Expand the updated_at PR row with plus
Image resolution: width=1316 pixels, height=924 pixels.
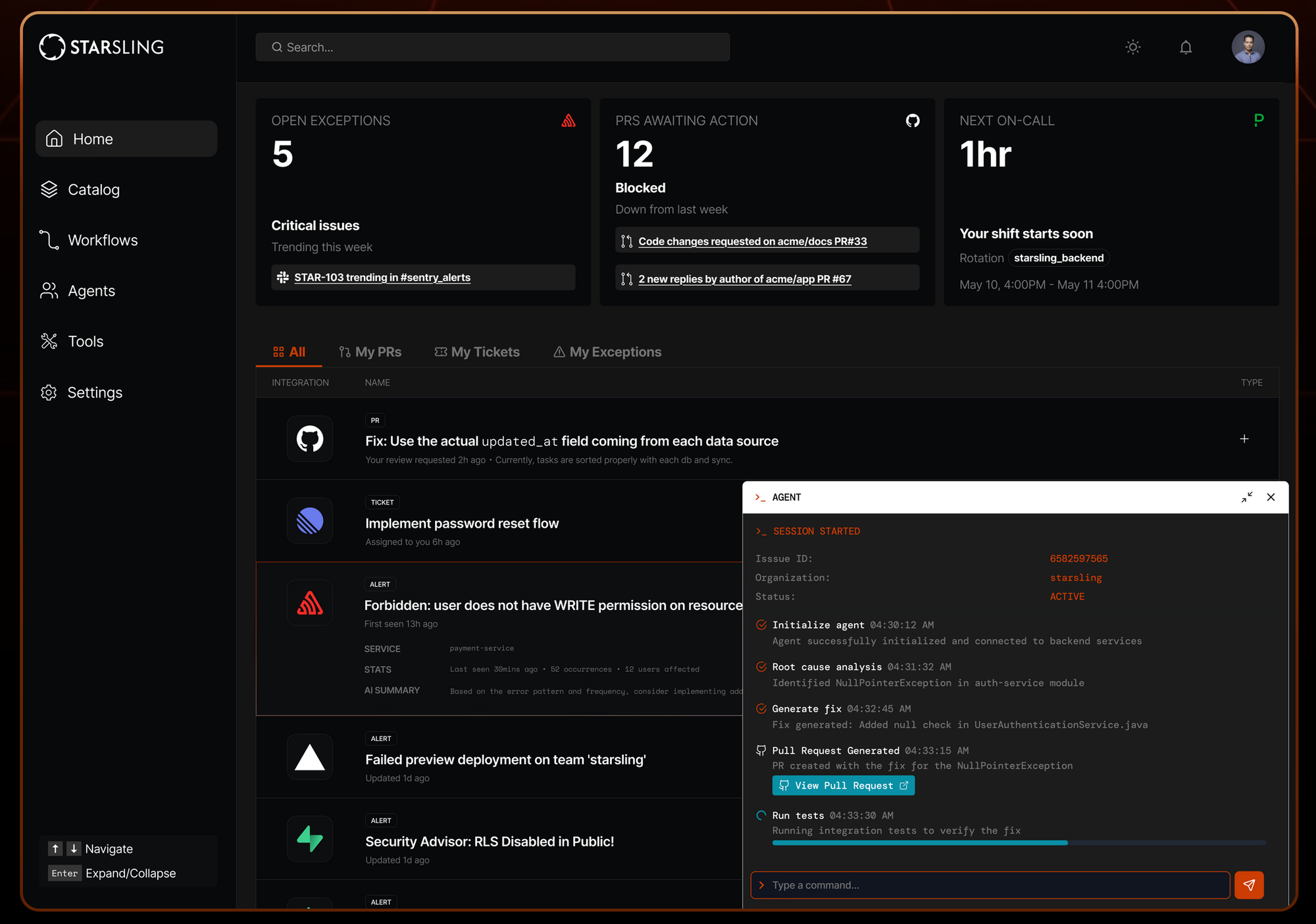pos(1244,439)
